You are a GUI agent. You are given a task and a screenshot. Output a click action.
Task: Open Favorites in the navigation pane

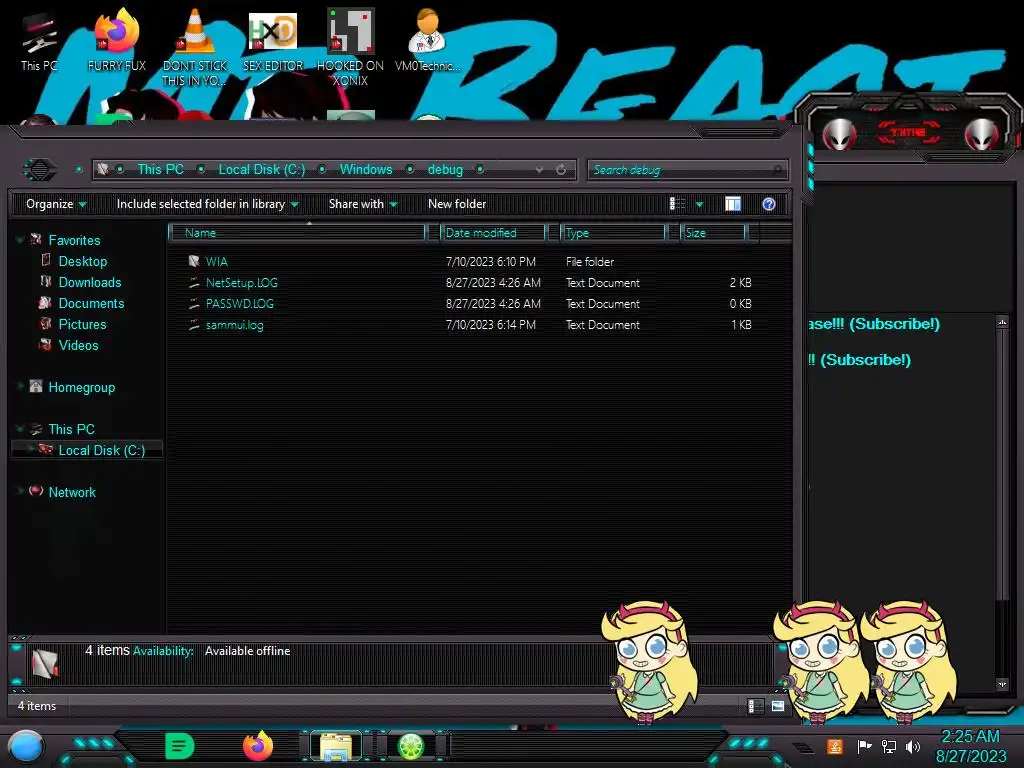pyautogui.click(x=74, y=240)
